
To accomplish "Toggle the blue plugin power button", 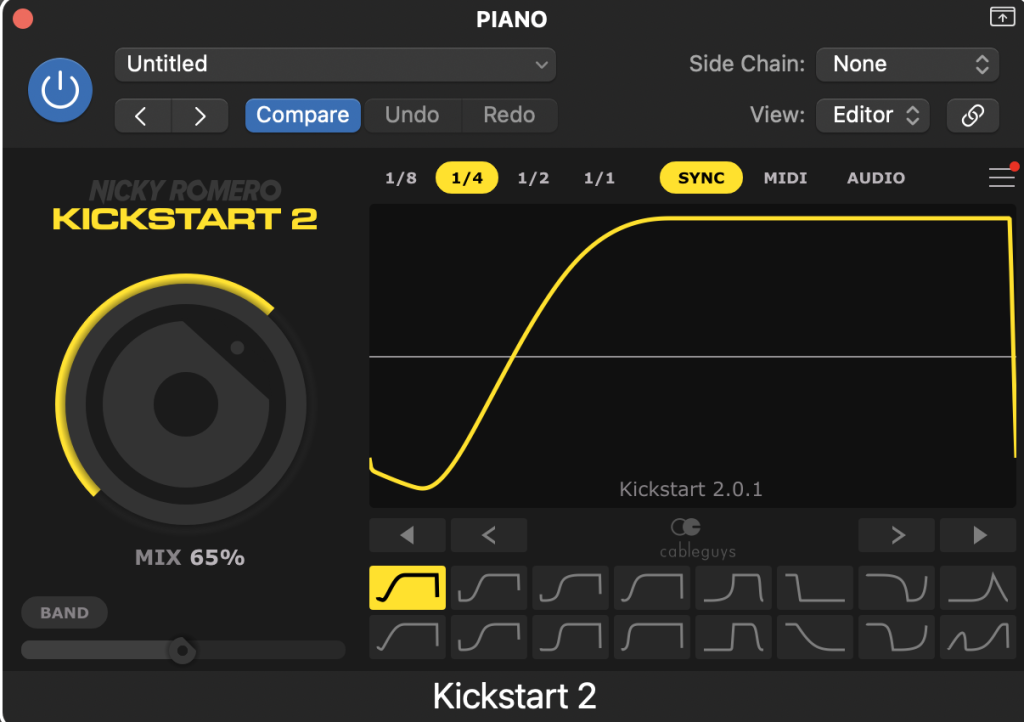I will pos(60,90).
